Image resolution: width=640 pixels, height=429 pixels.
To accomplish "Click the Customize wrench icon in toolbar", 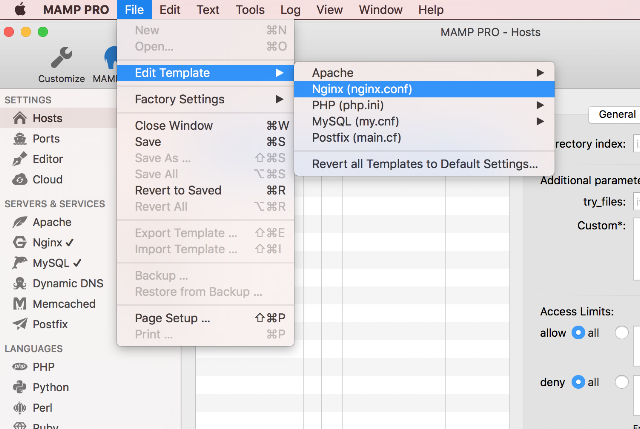I will click(62, 58).
